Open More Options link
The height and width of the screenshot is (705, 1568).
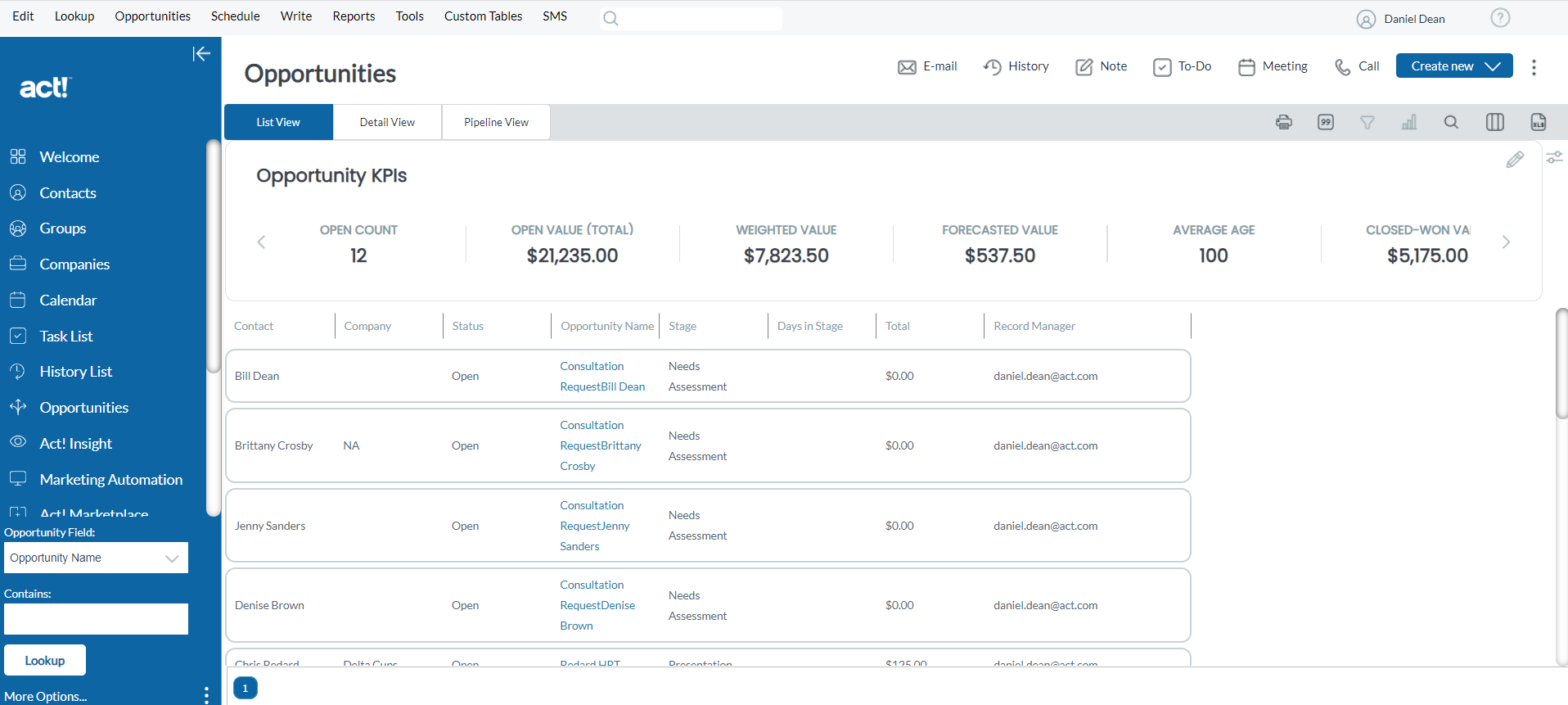45,697
